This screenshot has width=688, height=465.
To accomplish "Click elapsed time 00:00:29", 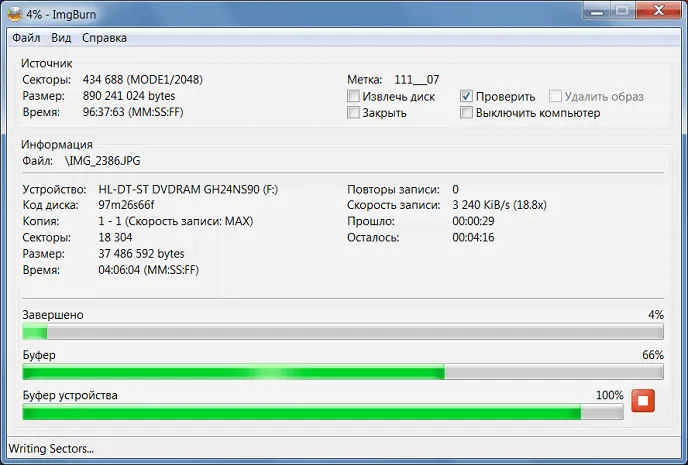I will [x=473, y=221].
